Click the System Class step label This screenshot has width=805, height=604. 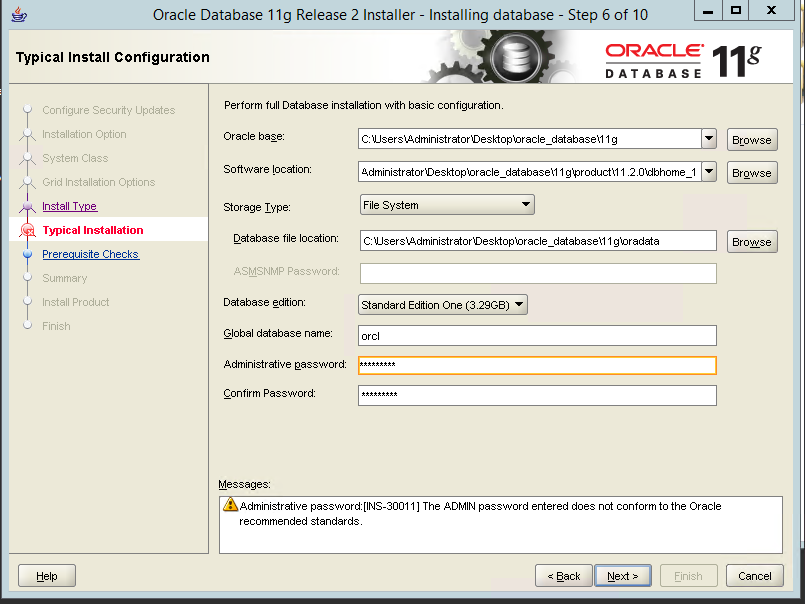pos(75,158)
